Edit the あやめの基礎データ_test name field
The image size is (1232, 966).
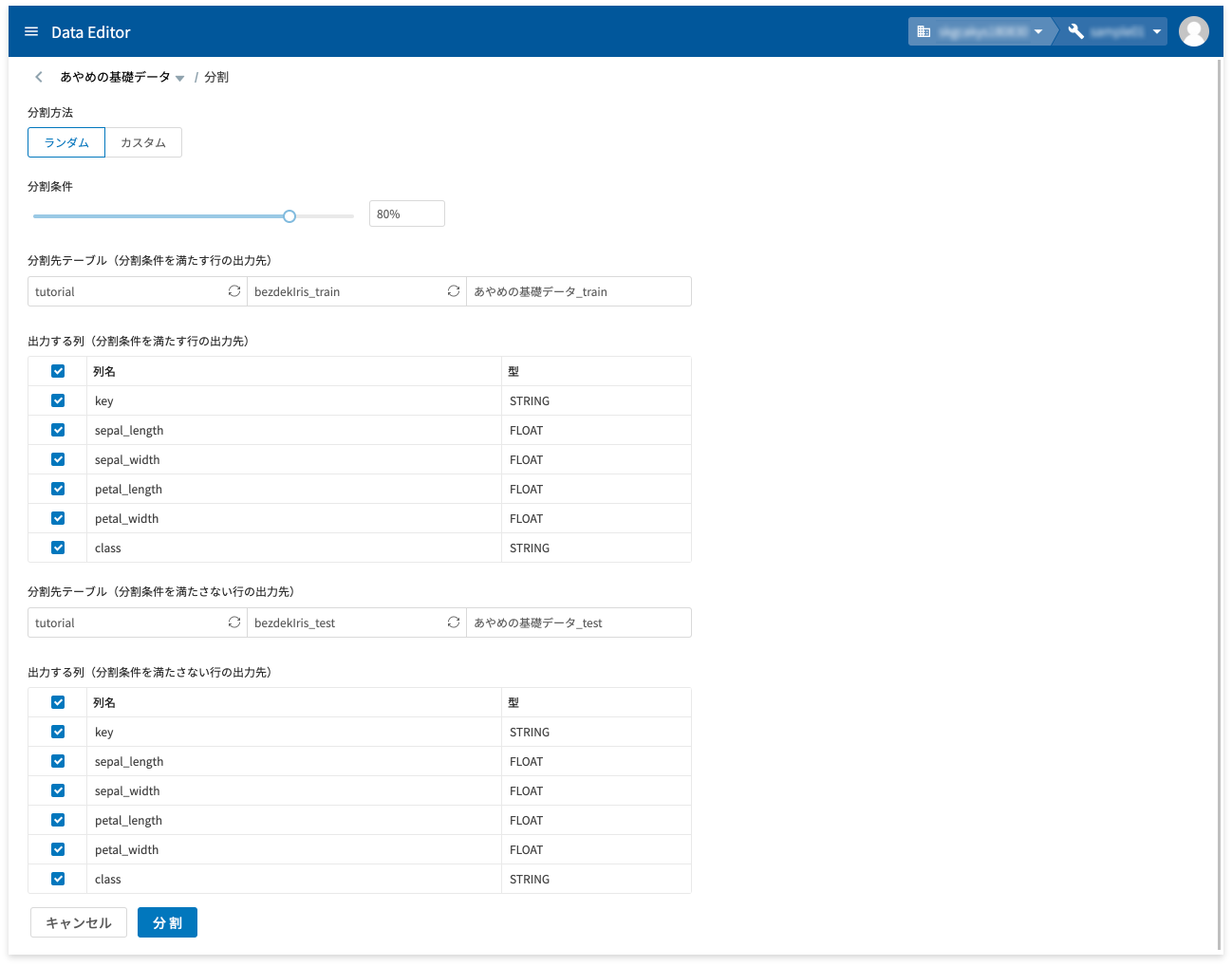pos(579,622)
